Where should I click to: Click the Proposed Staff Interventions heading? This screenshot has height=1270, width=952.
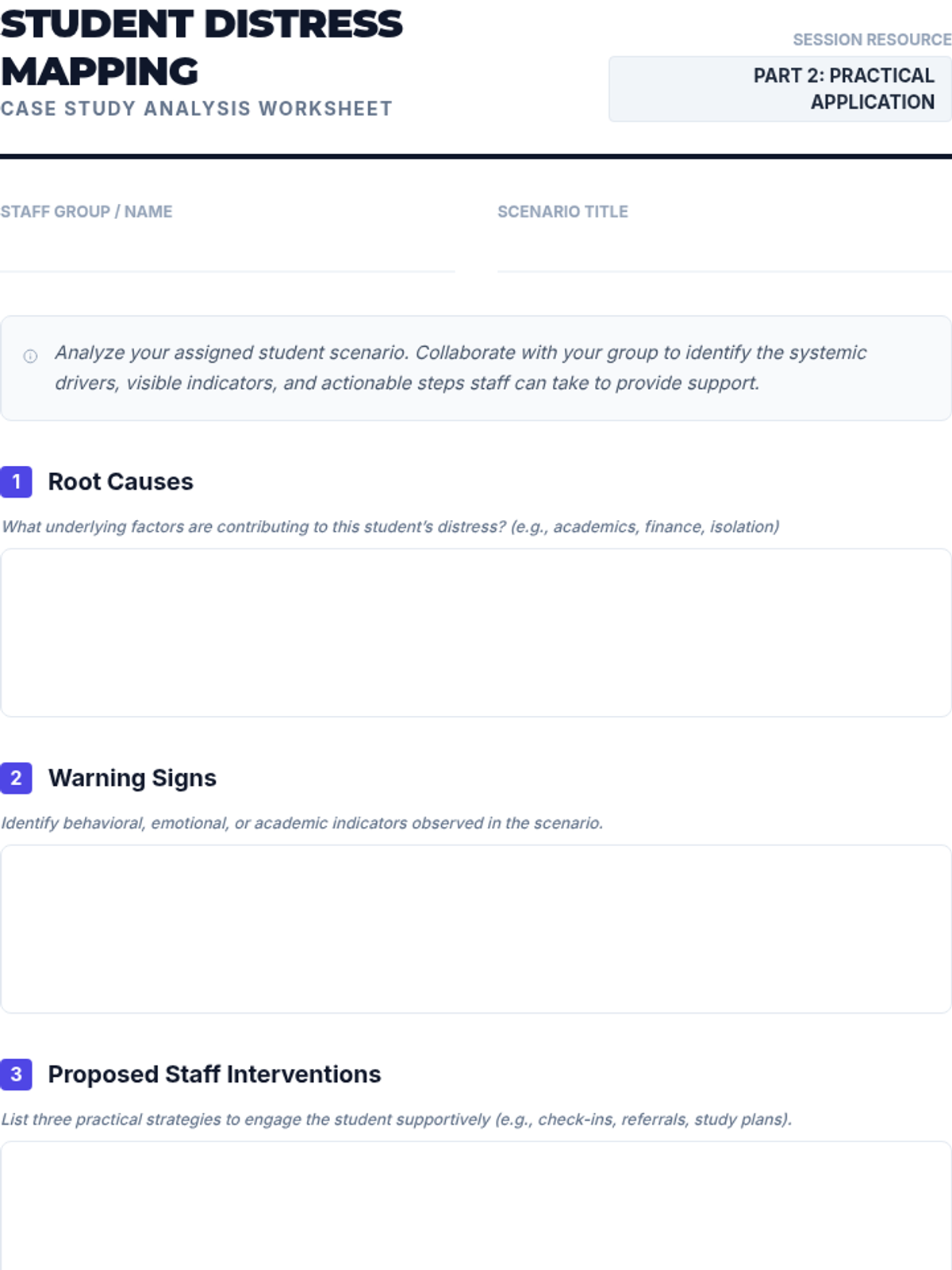(x=214, y=1074)
